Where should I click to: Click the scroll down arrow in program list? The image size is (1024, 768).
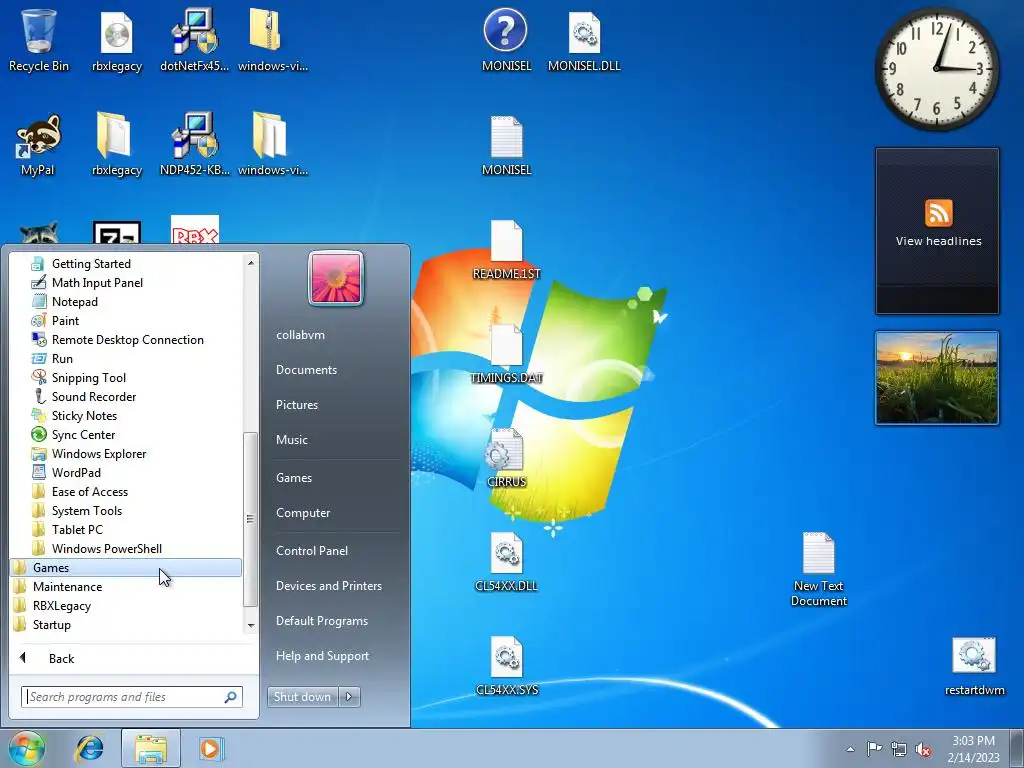coord(251,626)
